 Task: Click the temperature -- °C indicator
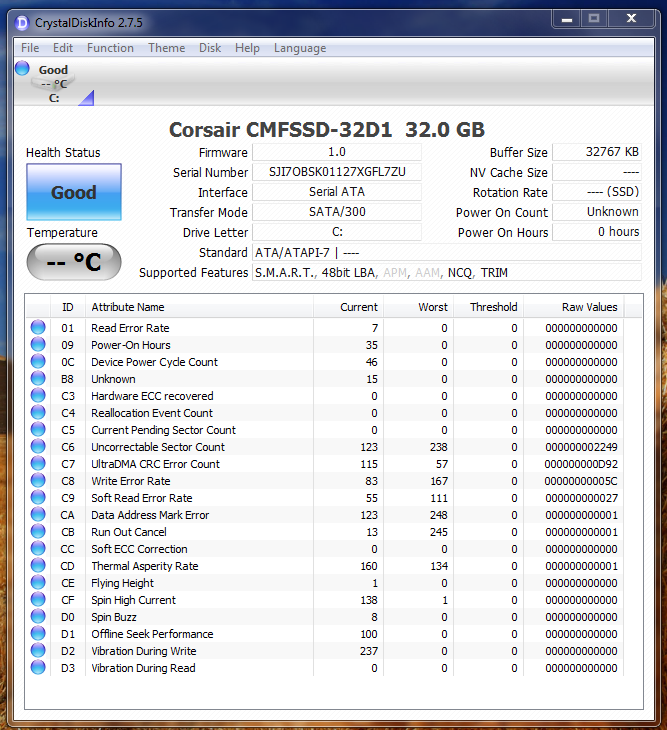tap(74, 262)
